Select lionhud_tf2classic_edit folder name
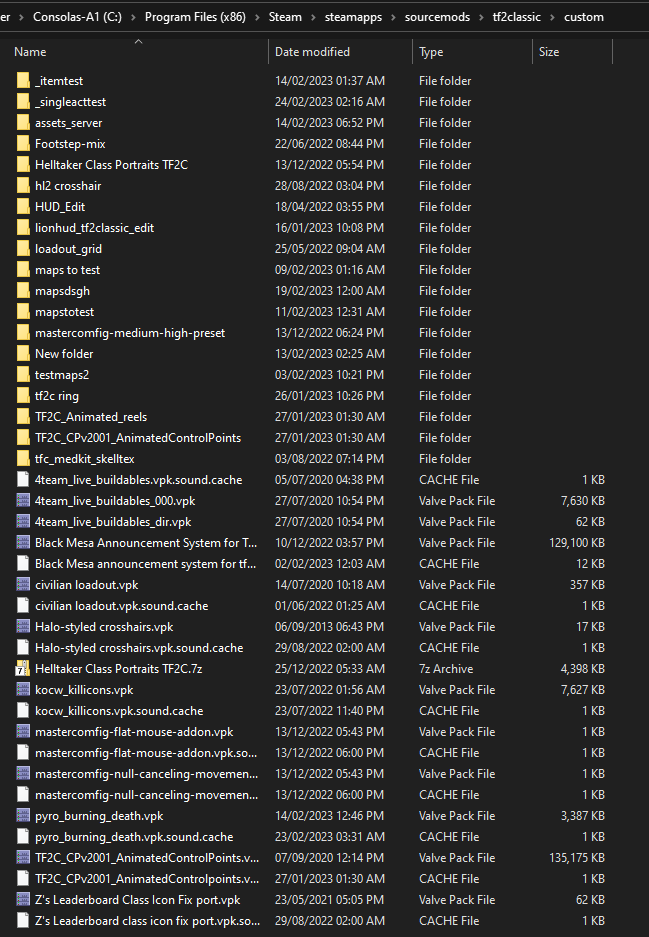The width and height of the screenshot is (649, 937). click(94, 228)
